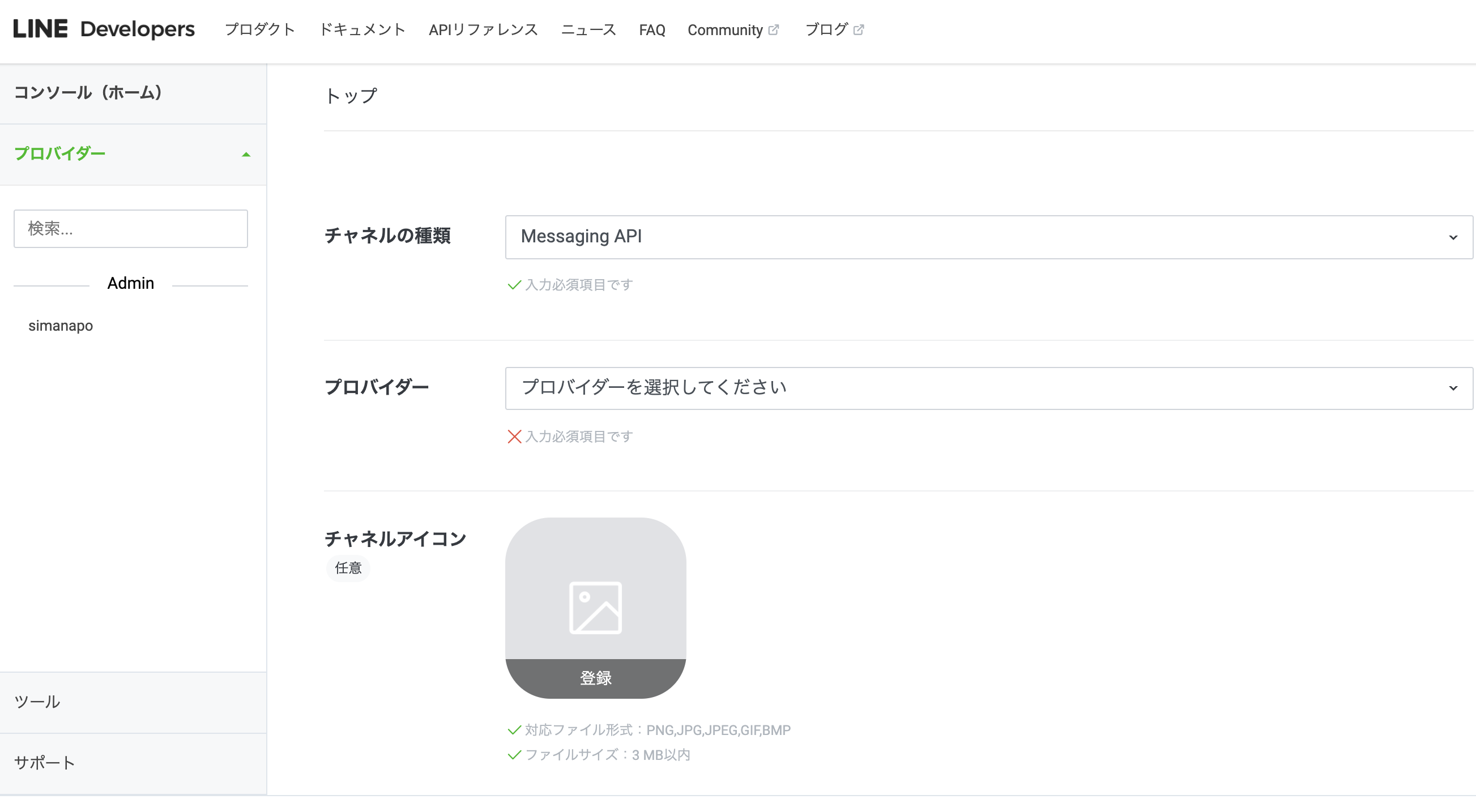Screen dimensions: 1476x812
Task: Click the check mark beside ファイルサイズ
Action: (x=514, y=755)
